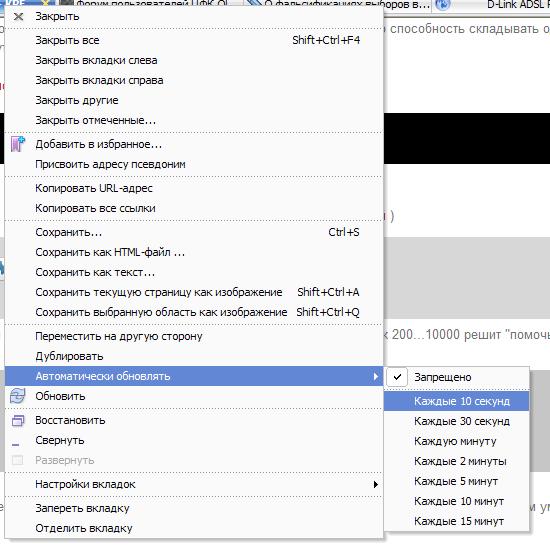Select Сохранить… menu entry
550x552 pixels.
[194, 232]
